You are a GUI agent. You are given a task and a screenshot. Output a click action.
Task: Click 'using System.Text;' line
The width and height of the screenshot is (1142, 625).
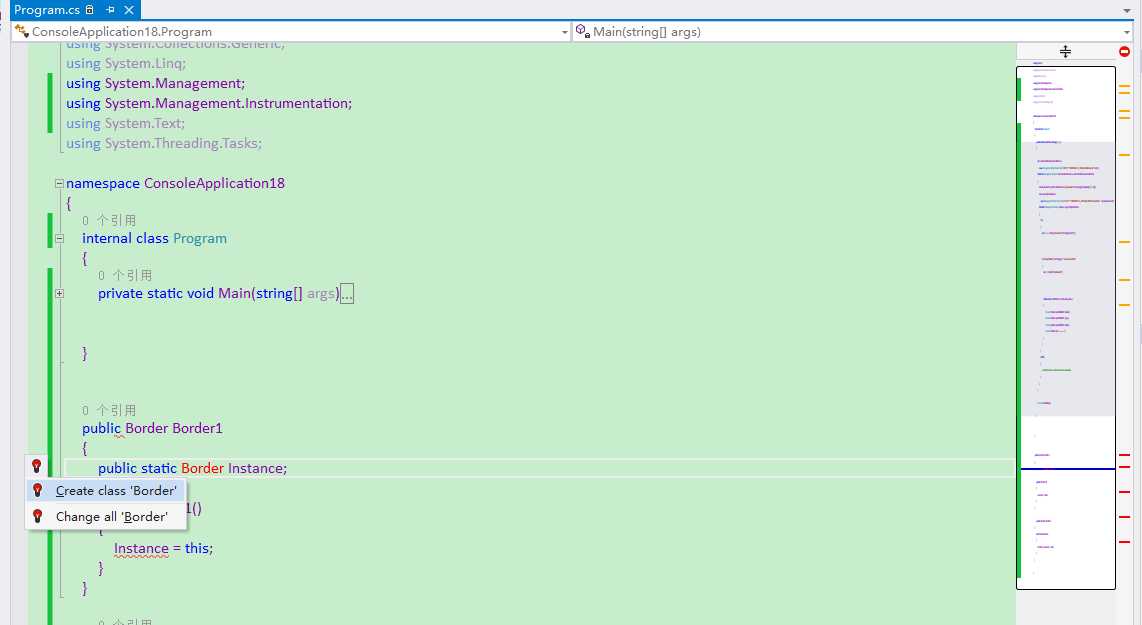tap(125, 123)
